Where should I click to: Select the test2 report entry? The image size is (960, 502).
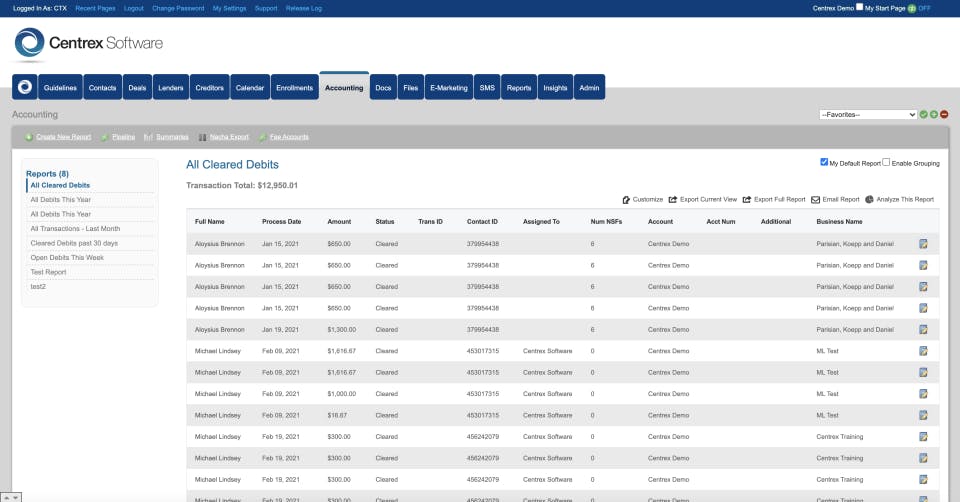[x=38, y=287]
